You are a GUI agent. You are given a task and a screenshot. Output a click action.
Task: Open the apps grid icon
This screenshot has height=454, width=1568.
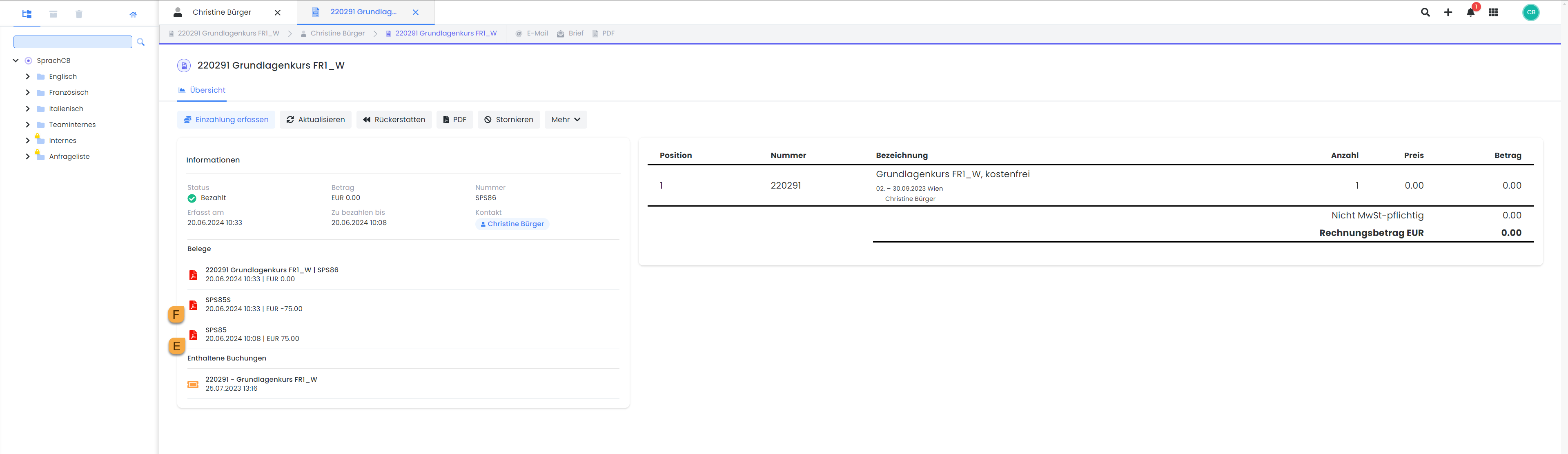tap(1493, 12)
